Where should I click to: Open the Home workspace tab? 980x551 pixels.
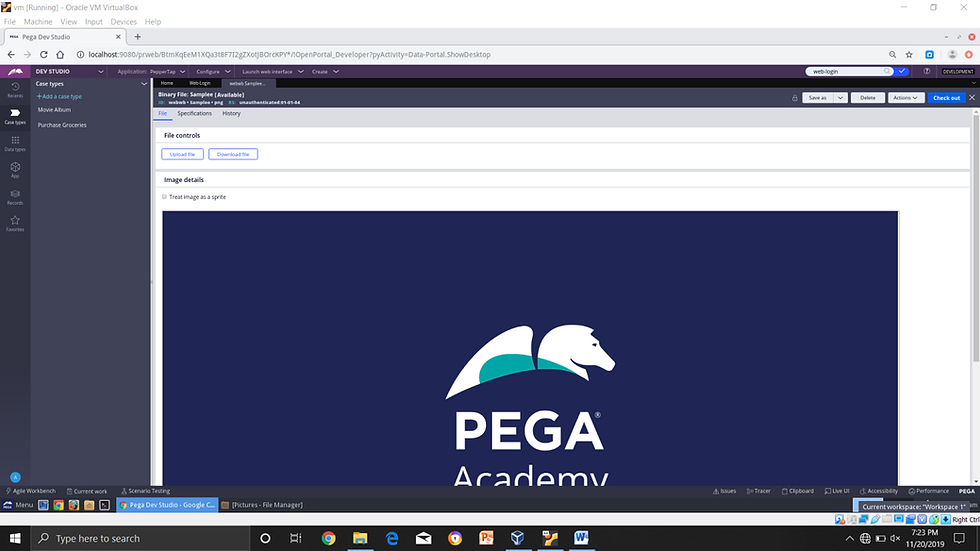point(167,83)
